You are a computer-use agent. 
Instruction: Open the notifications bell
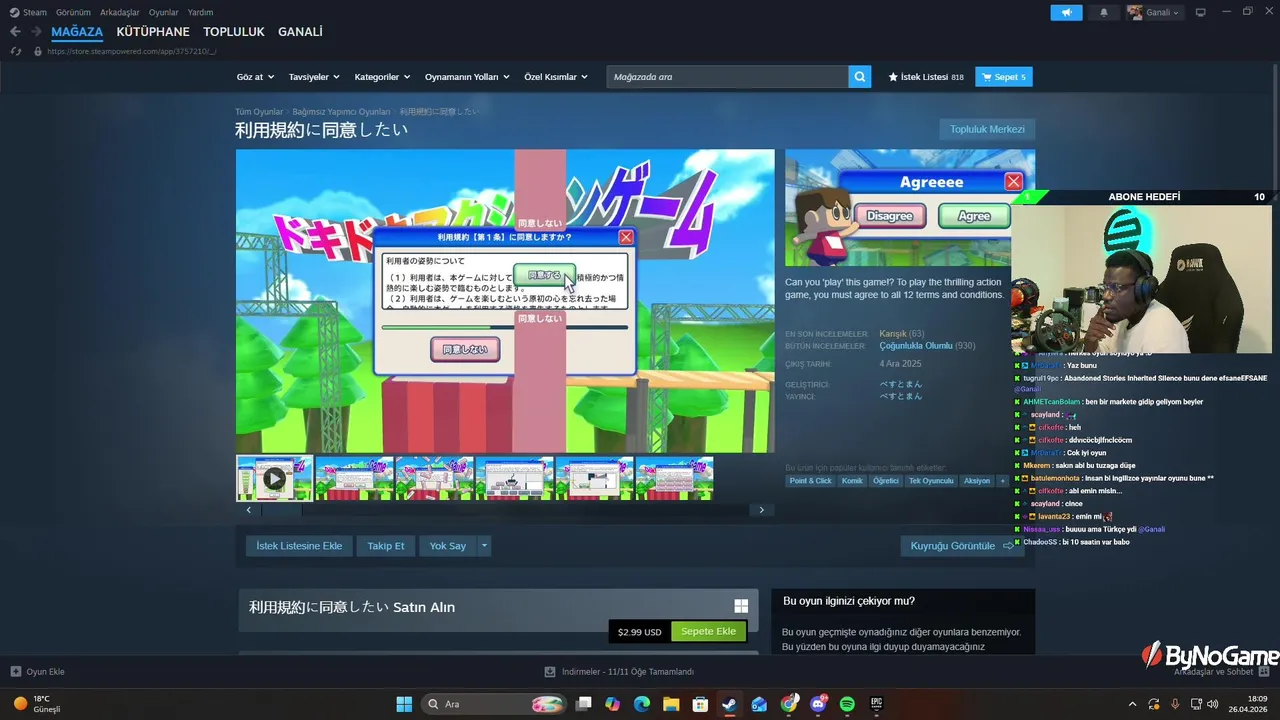pyautogui.click(x=1104, y=12)
